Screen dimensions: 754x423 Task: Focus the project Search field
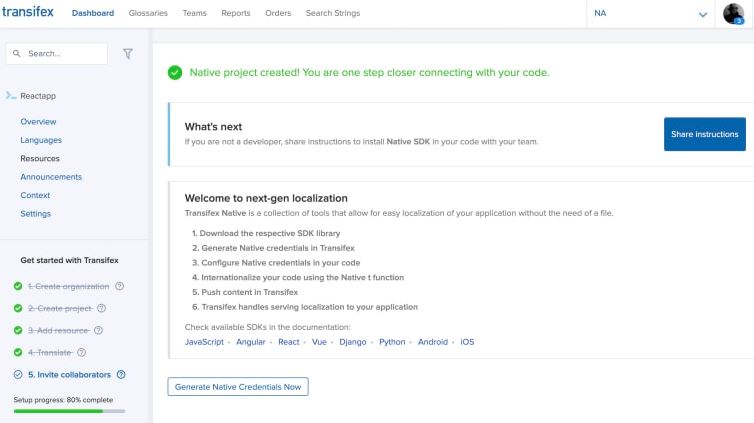[57, 53]
